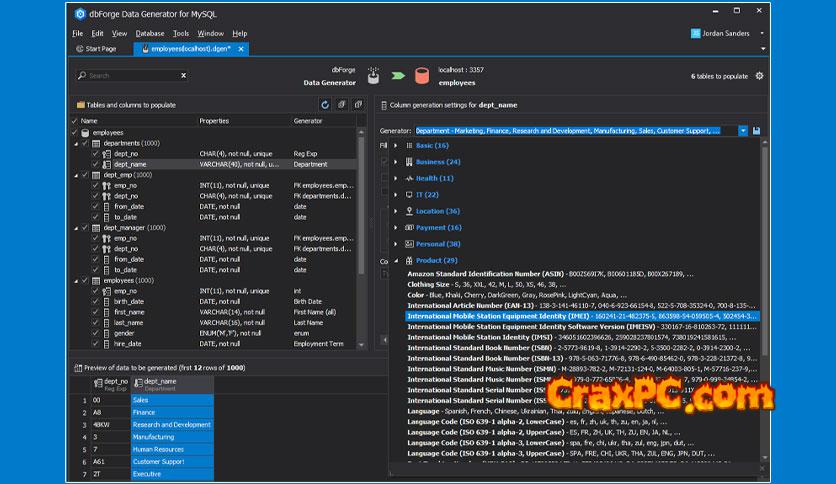Click the departments table icon in tree
The height and width of the screenshot is (484, 836).
pyautogui.click(x=97, y=143)
